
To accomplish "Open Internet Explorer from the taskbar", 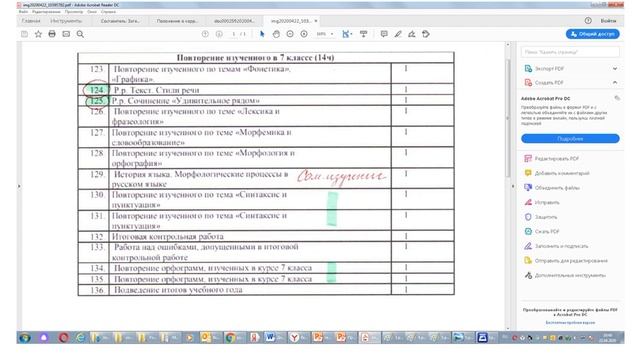I will [x=81, y=338].
